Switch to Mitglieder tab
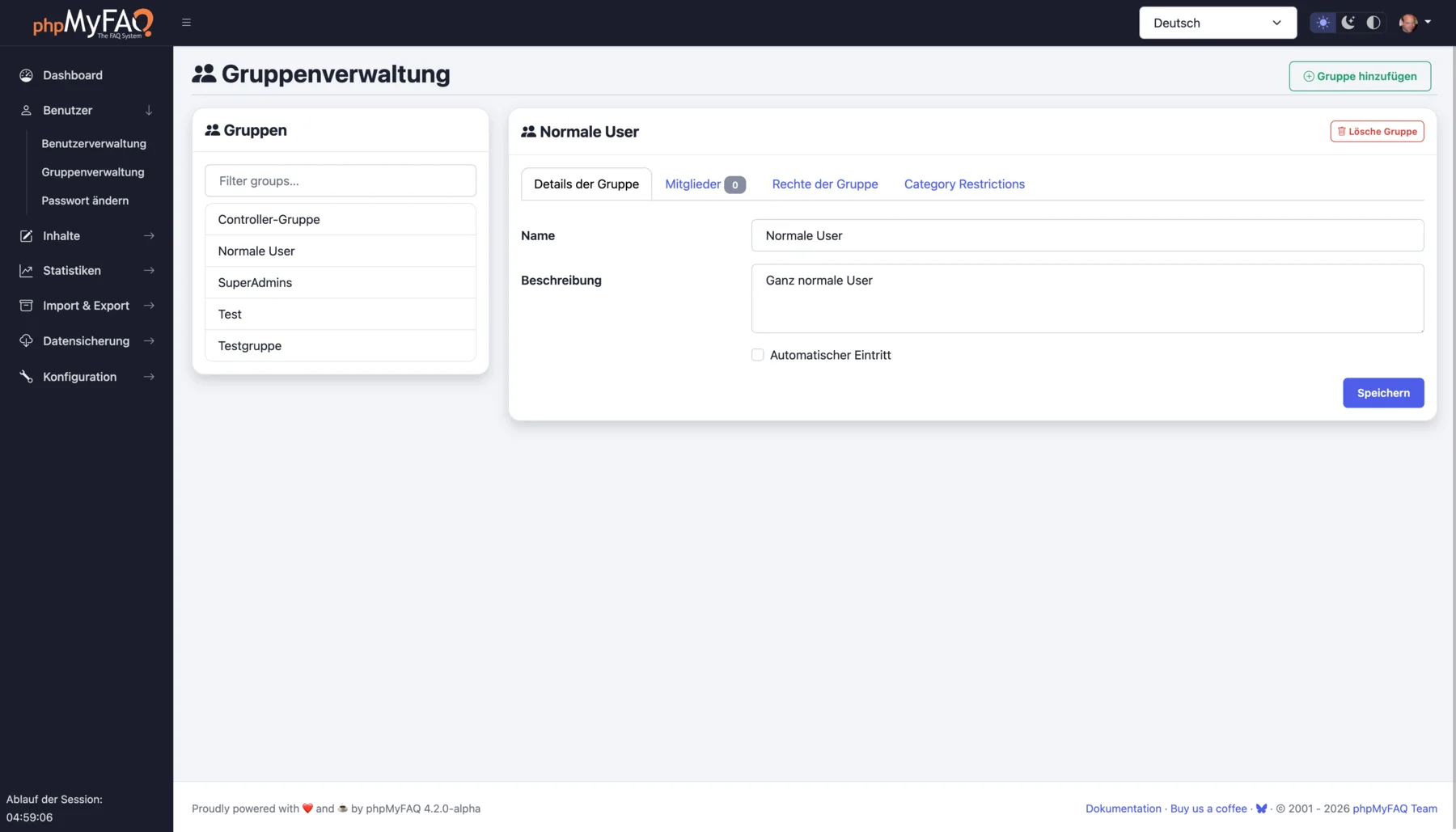Viewport: 1456px width, 832px height. 705,184
